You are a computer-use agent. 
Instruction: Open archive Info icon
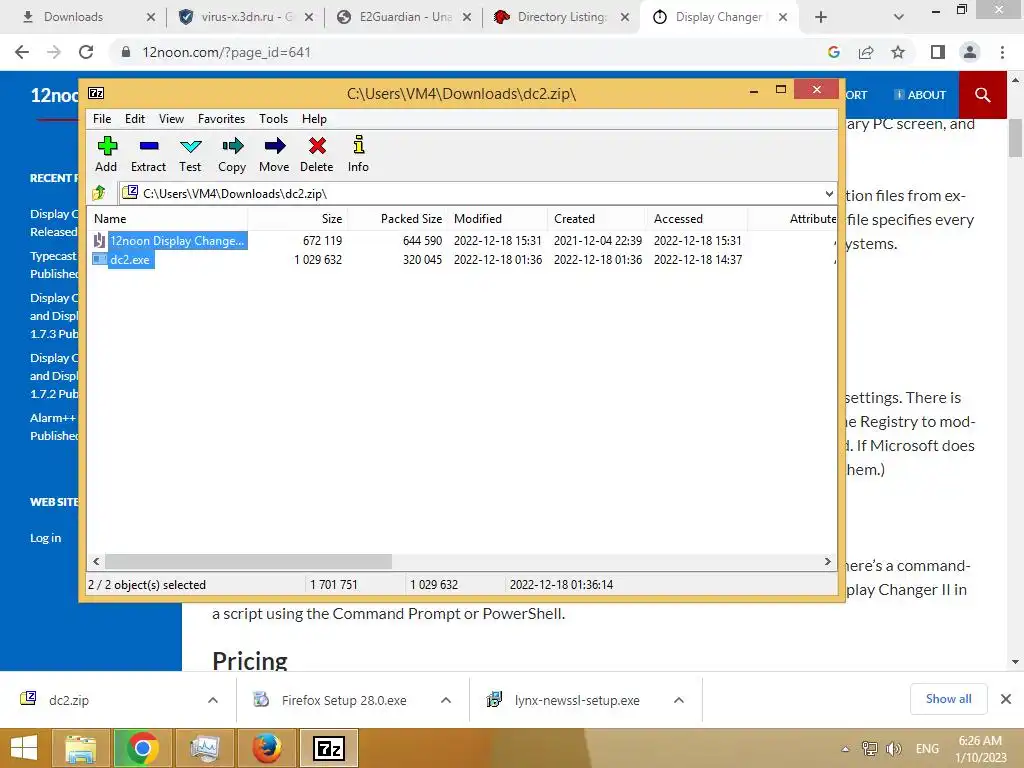[x=358, y=154]
